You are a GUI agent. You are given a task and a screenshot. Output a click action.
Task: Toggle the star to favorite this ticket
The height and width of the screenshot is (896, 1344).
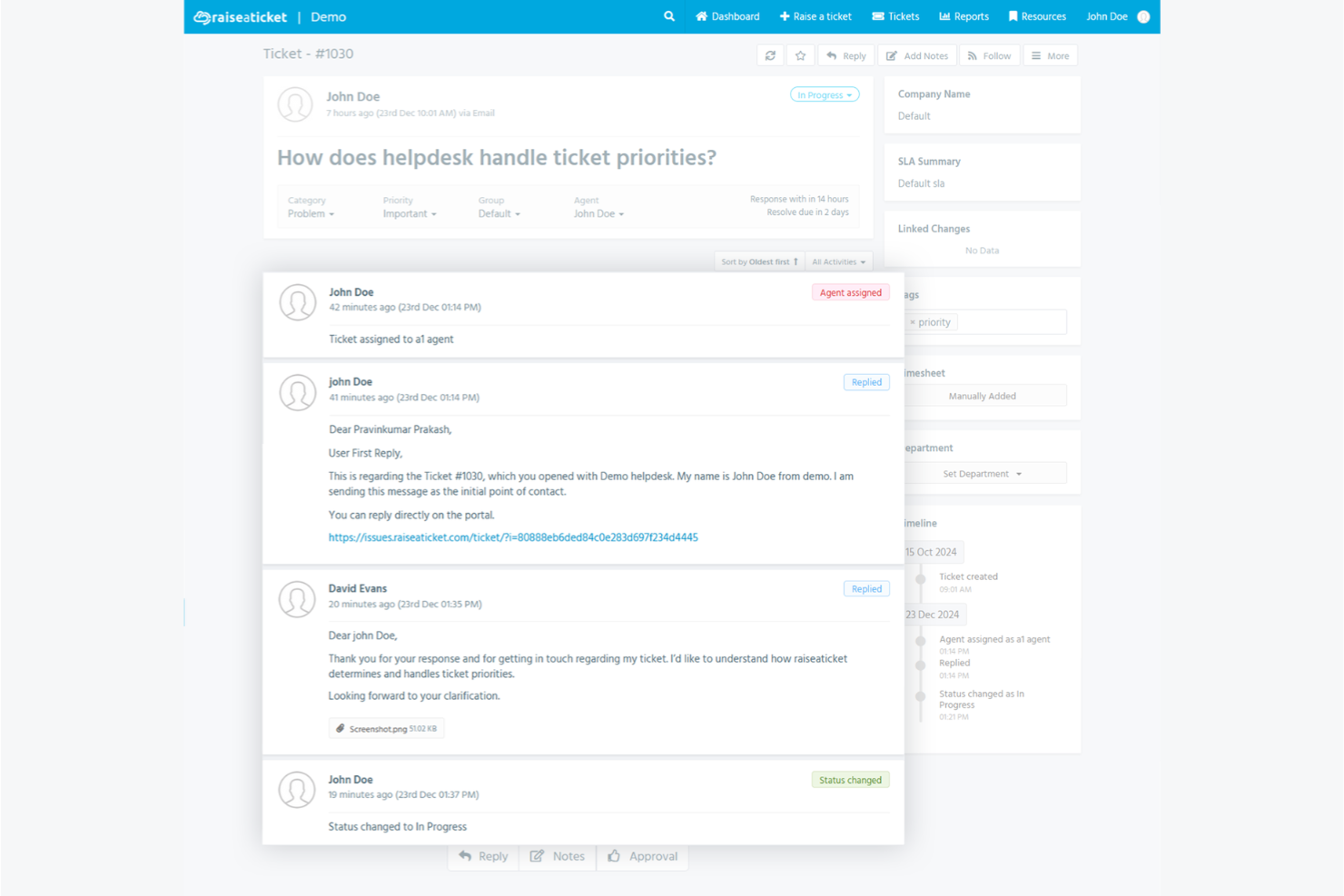(800, 55)
